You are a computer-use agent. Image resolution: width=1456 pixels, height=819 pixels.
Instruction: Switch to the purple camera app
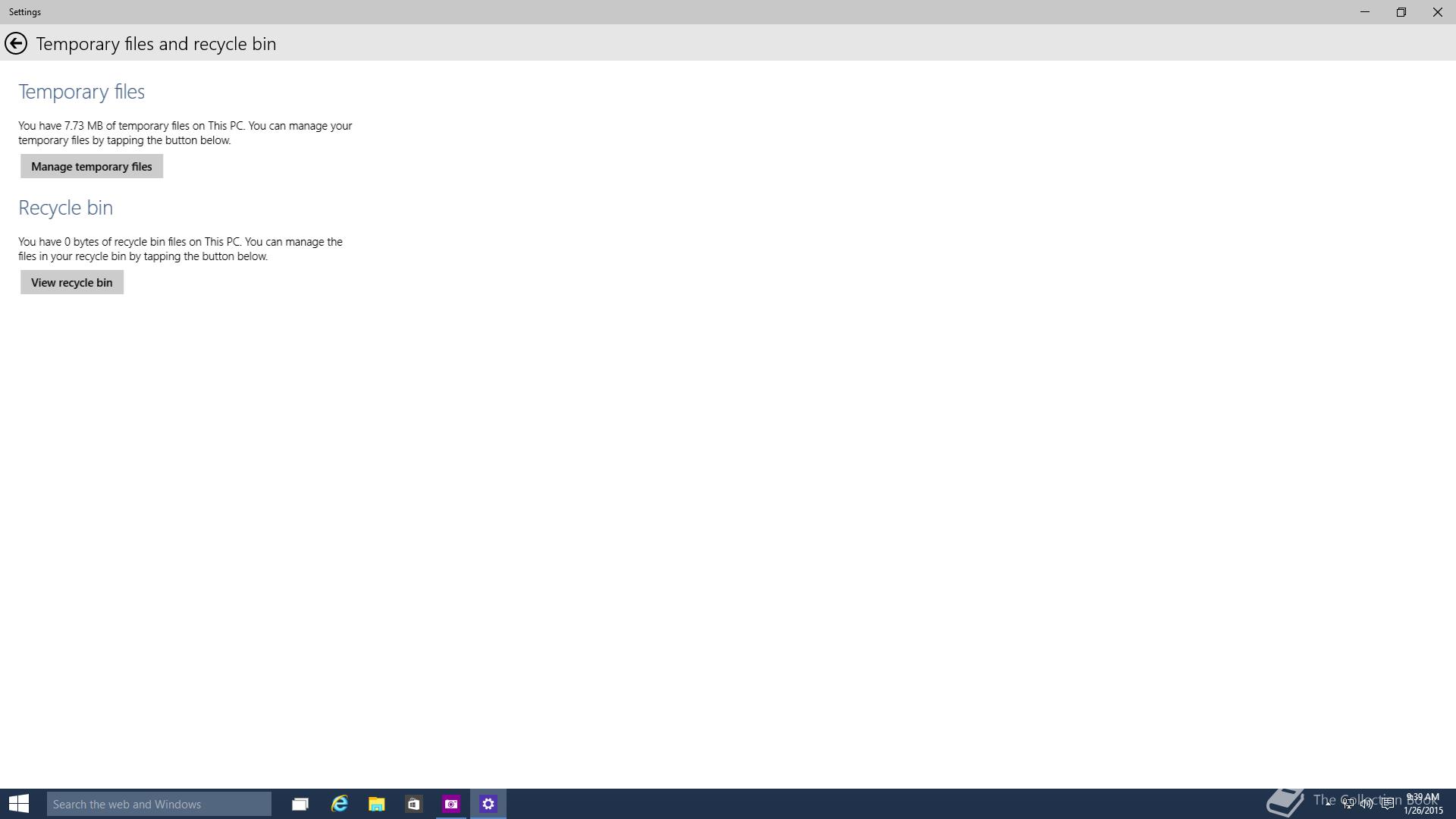click(451, 804)
